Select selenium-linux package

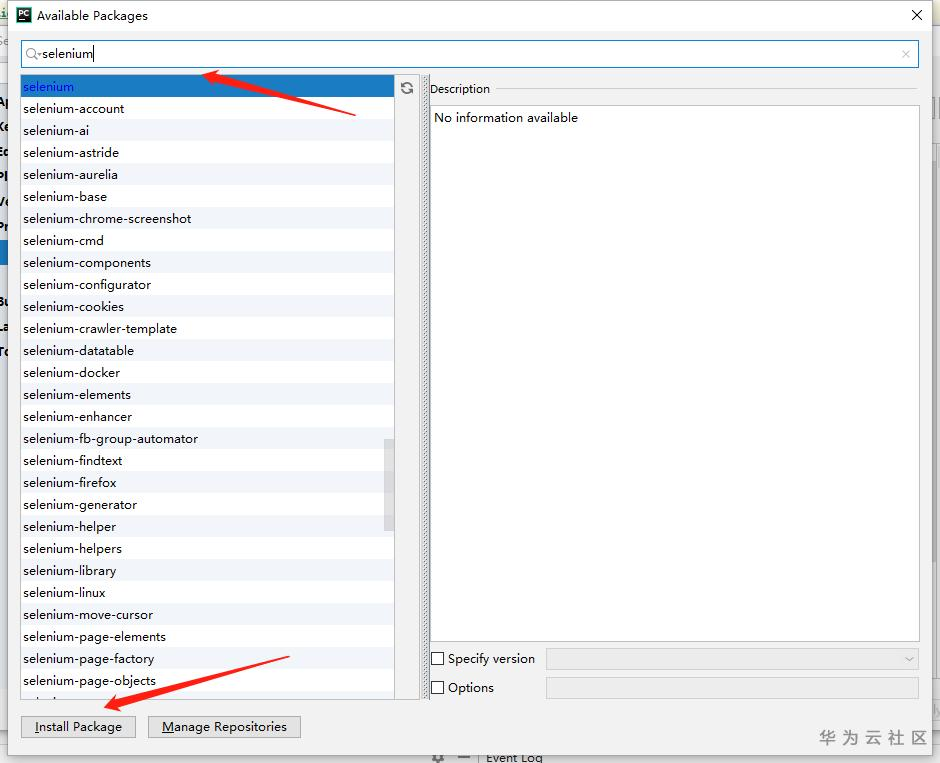tap(207, 592)
